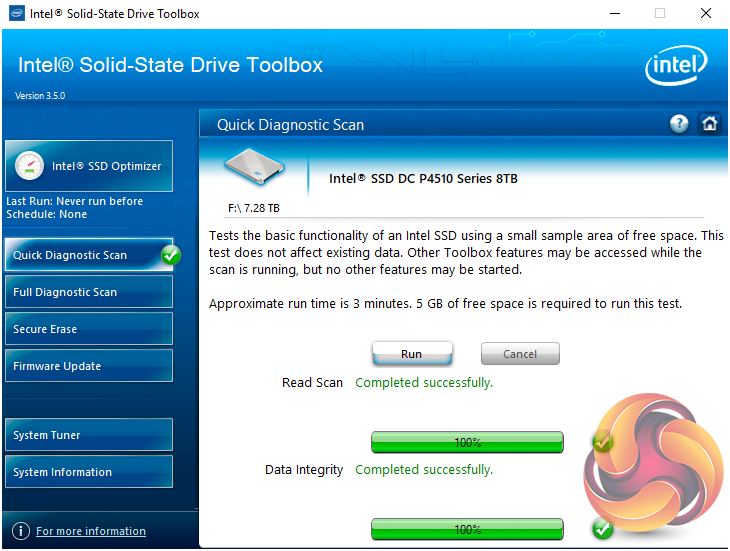This screenshot has width=730, height=551.
Task: Click the Intel app icon in the title bar
Action: [x=17, y=13]
